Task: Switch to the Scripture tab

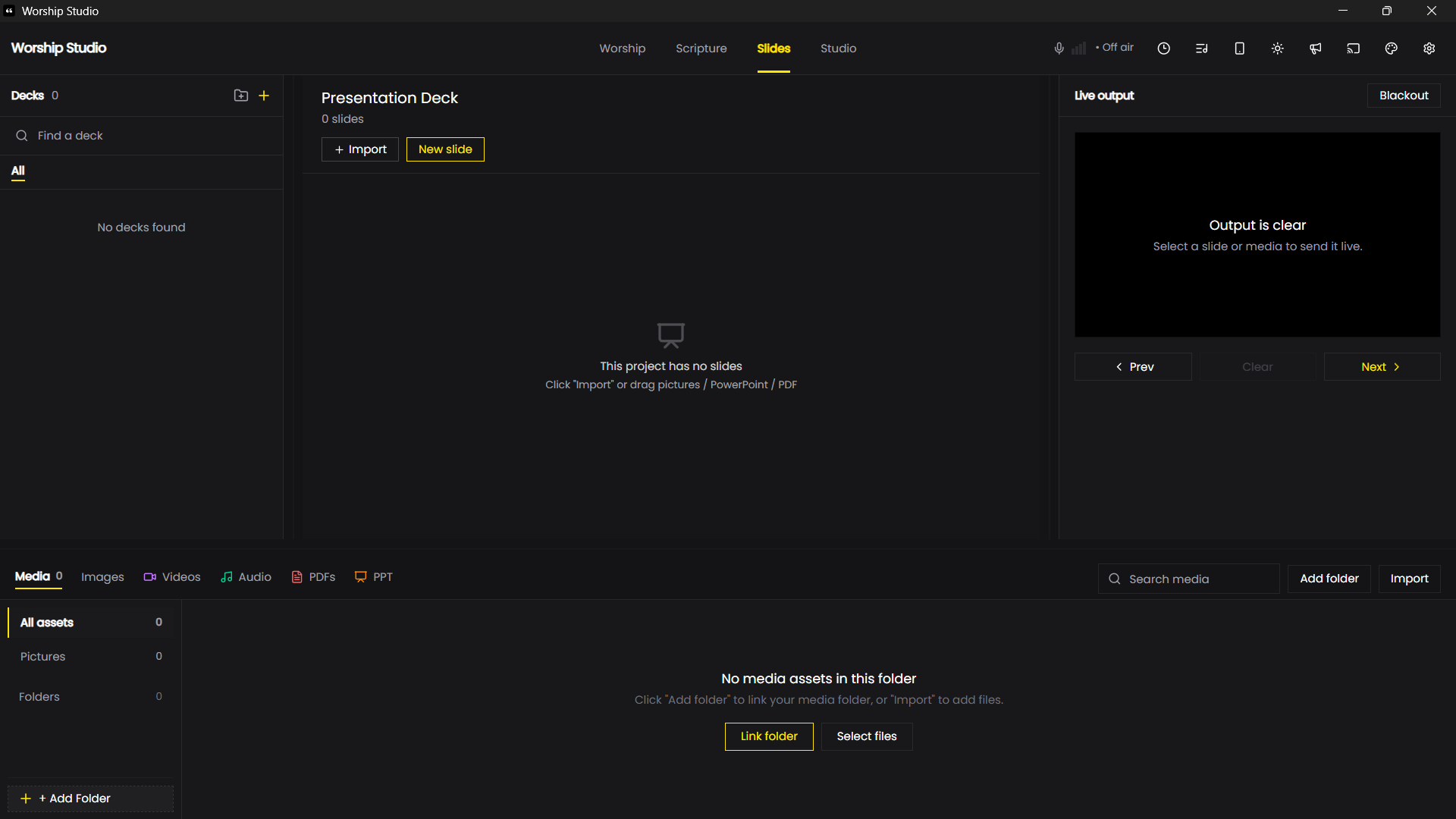Action: point(701,49)
